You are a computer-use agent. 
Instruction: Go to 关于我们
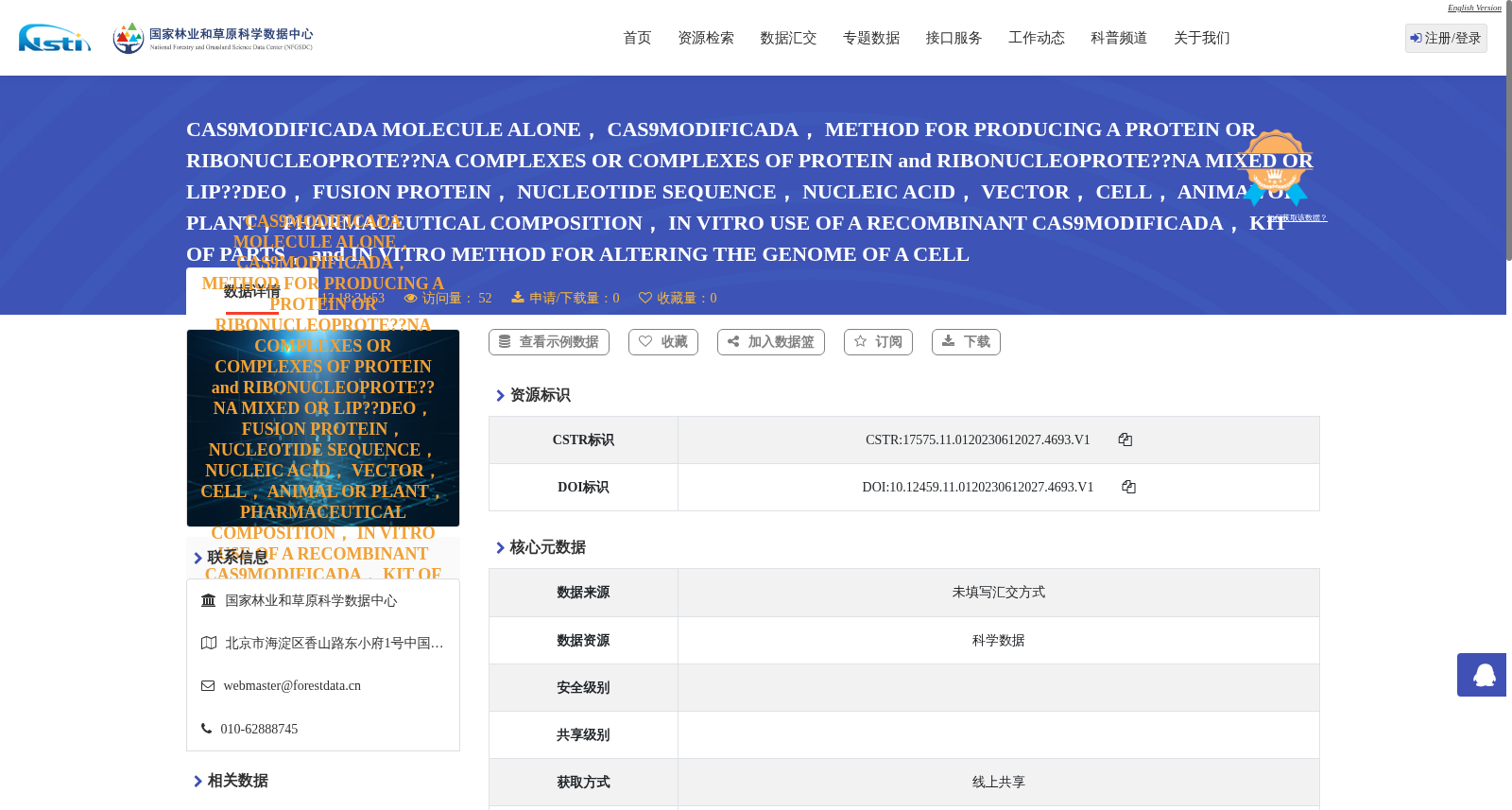(x=1202, y=38)
